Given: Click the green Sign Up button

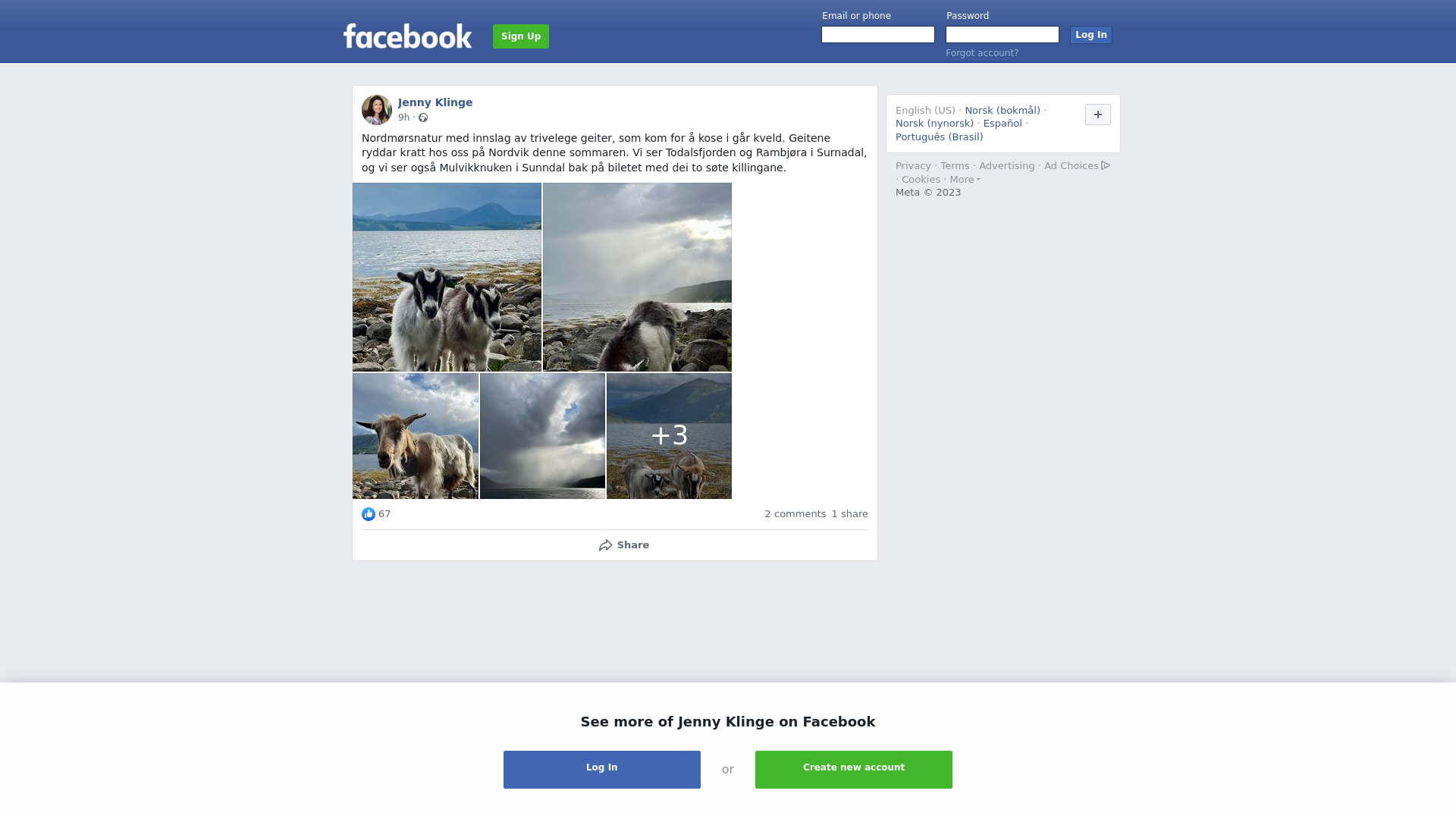Looking at the screenshot, I should click(x=521, y=36).
